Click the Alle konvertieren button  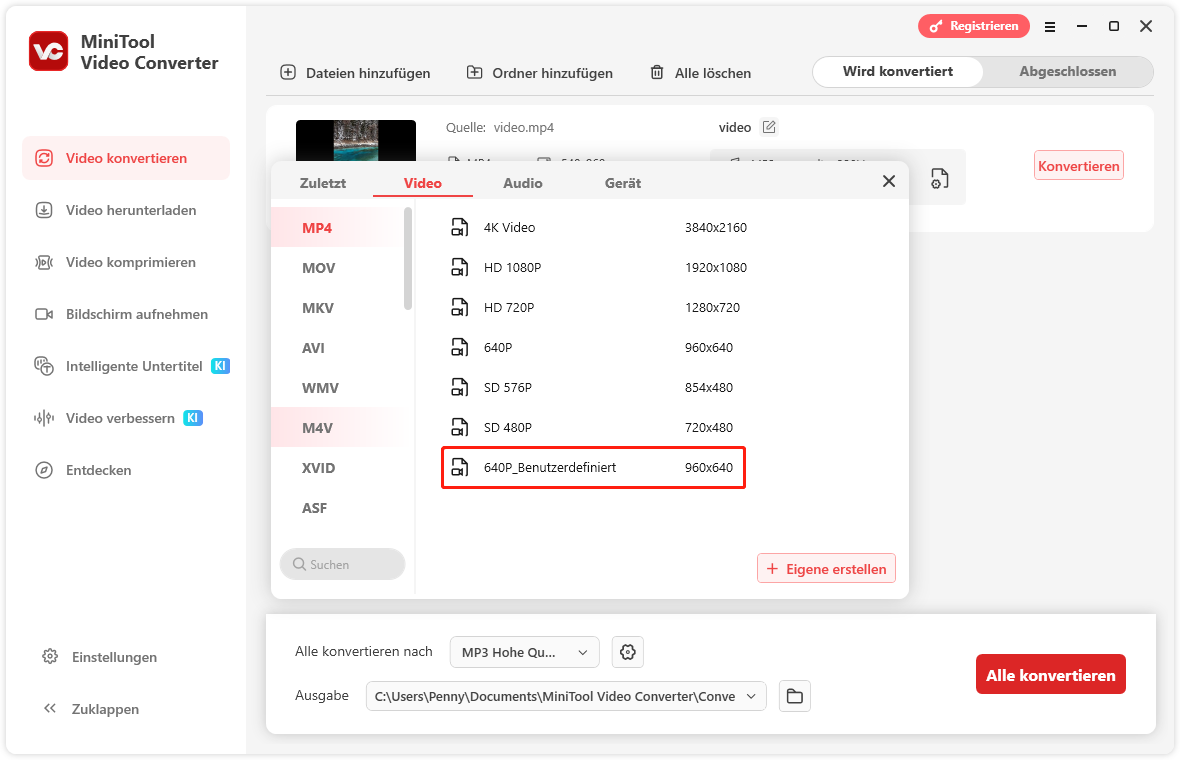pos(1051,674)
